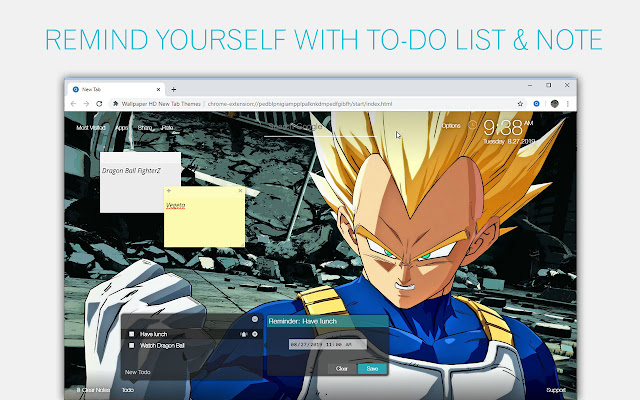Image resolution: width=640 pixels, height=400 pixels.
Task: Reload the page with the refresh icon
Action: click(x=99, y=104)
